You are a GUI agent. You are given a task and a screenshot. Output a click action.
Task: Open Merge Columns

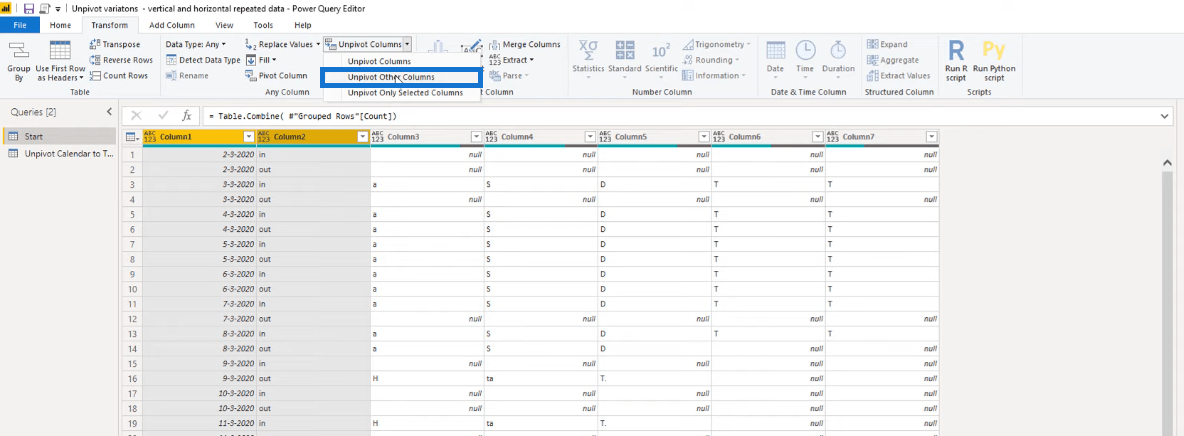point(525,45)
